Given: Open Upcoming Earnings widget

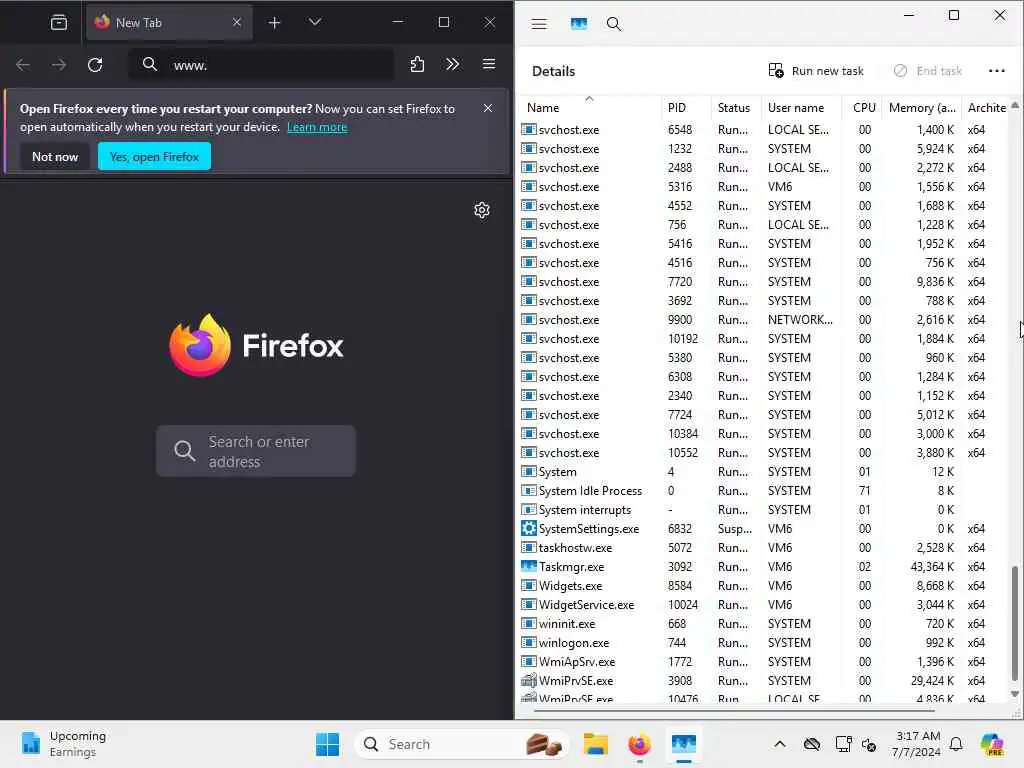Looking at the screenshot, I should tap(63, 744).
